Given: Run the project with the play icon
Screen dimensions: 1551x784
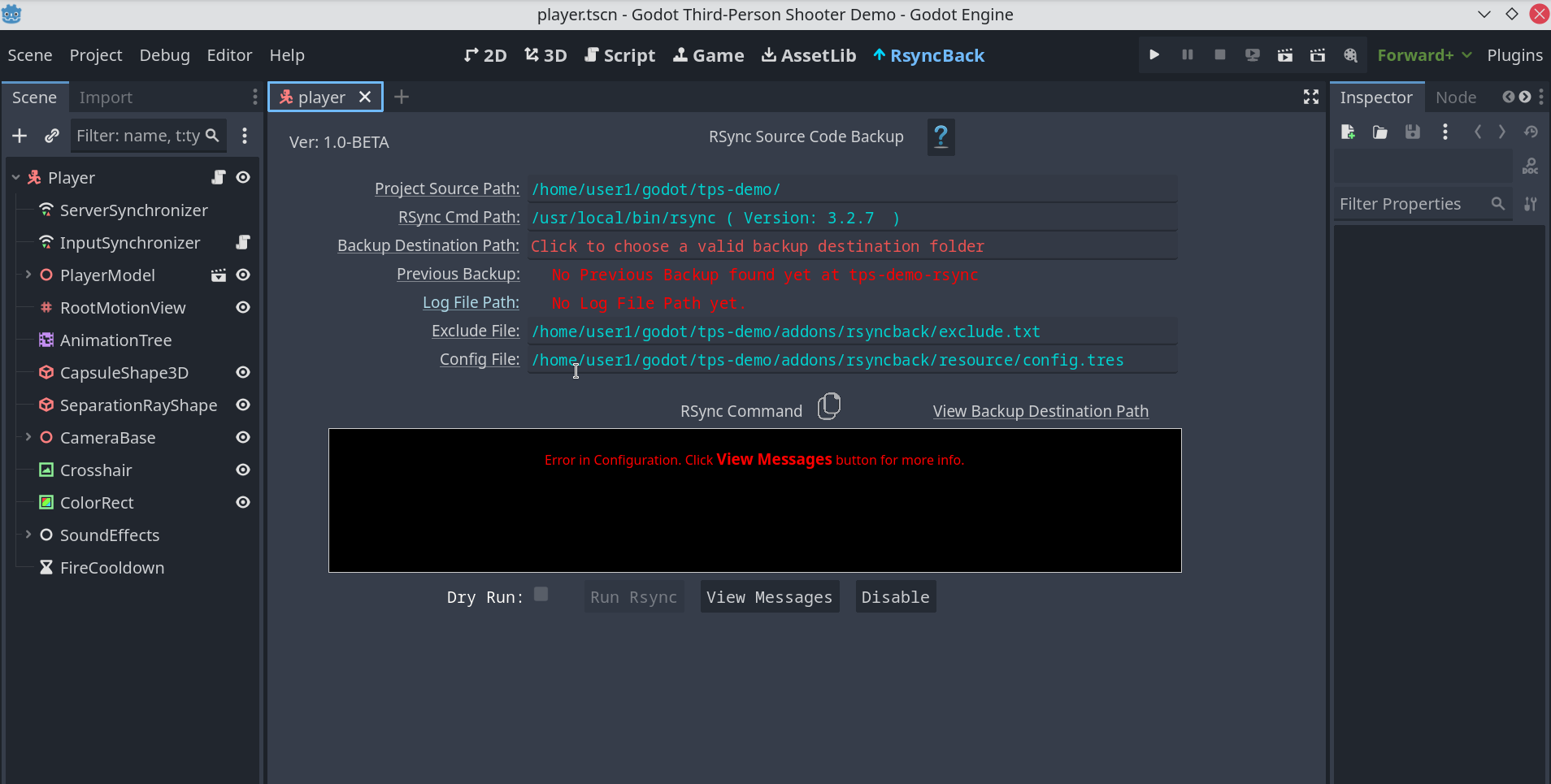Looking at the screenshot, I should coord(1154,54).
